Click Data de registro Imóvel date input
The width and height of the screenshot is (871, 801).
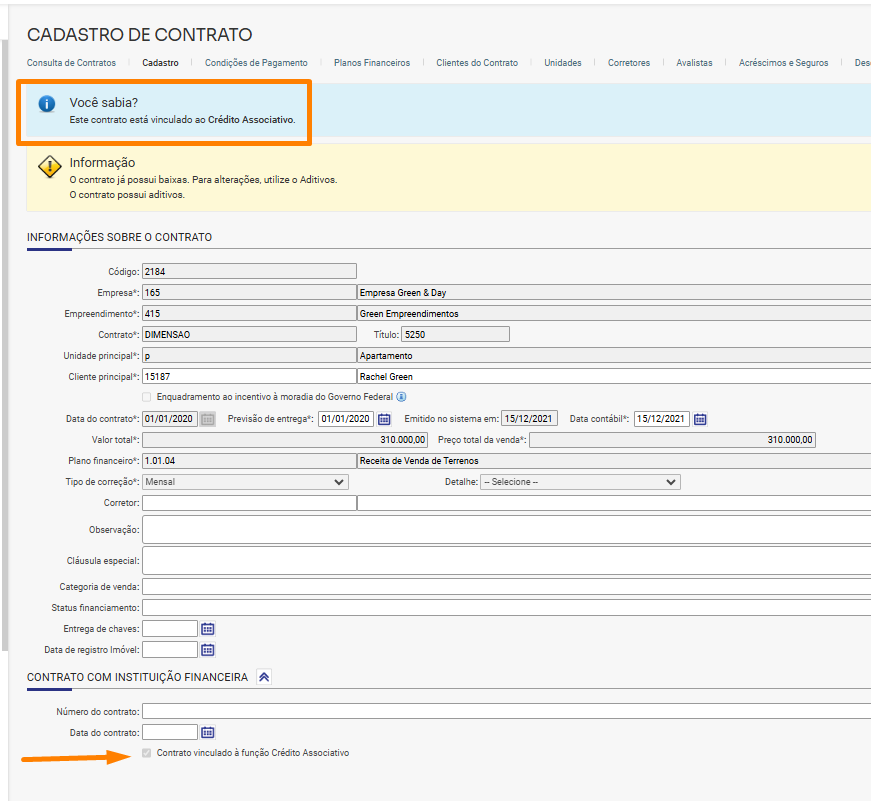[x=170, y=649]
